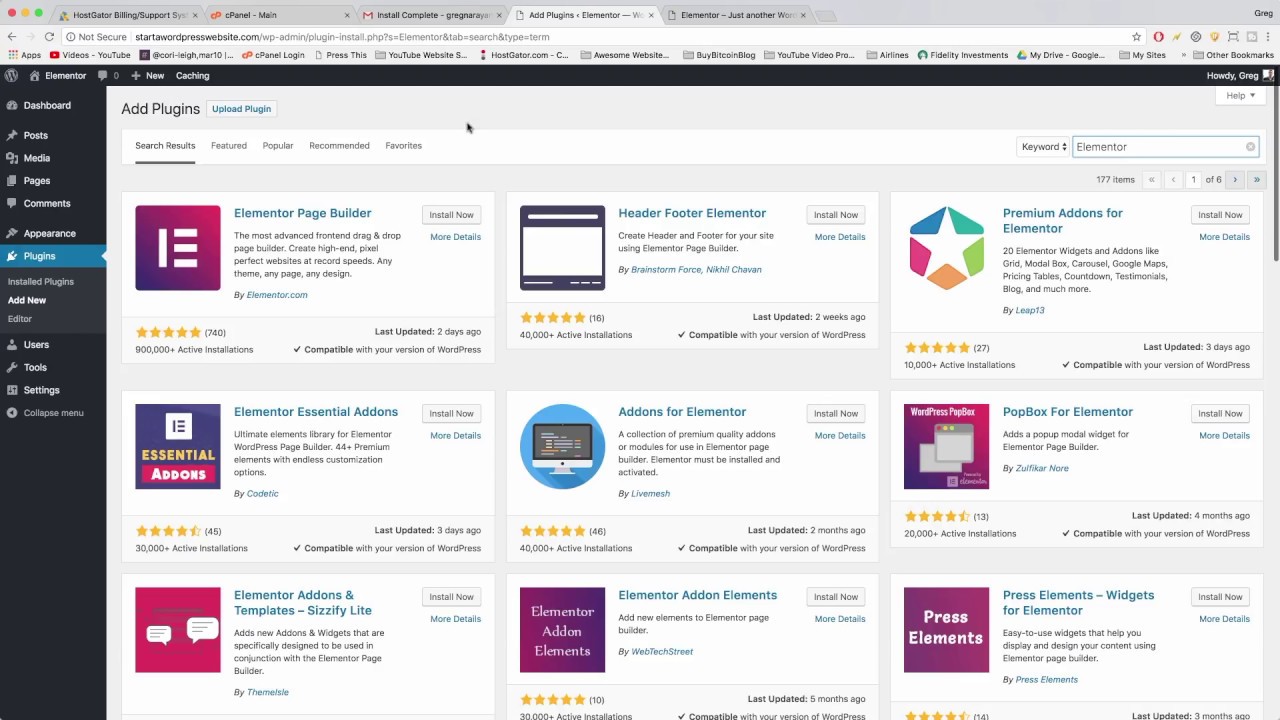
Task: Open Premium Addons for Elementor title
Action: tap(1063, 221)
